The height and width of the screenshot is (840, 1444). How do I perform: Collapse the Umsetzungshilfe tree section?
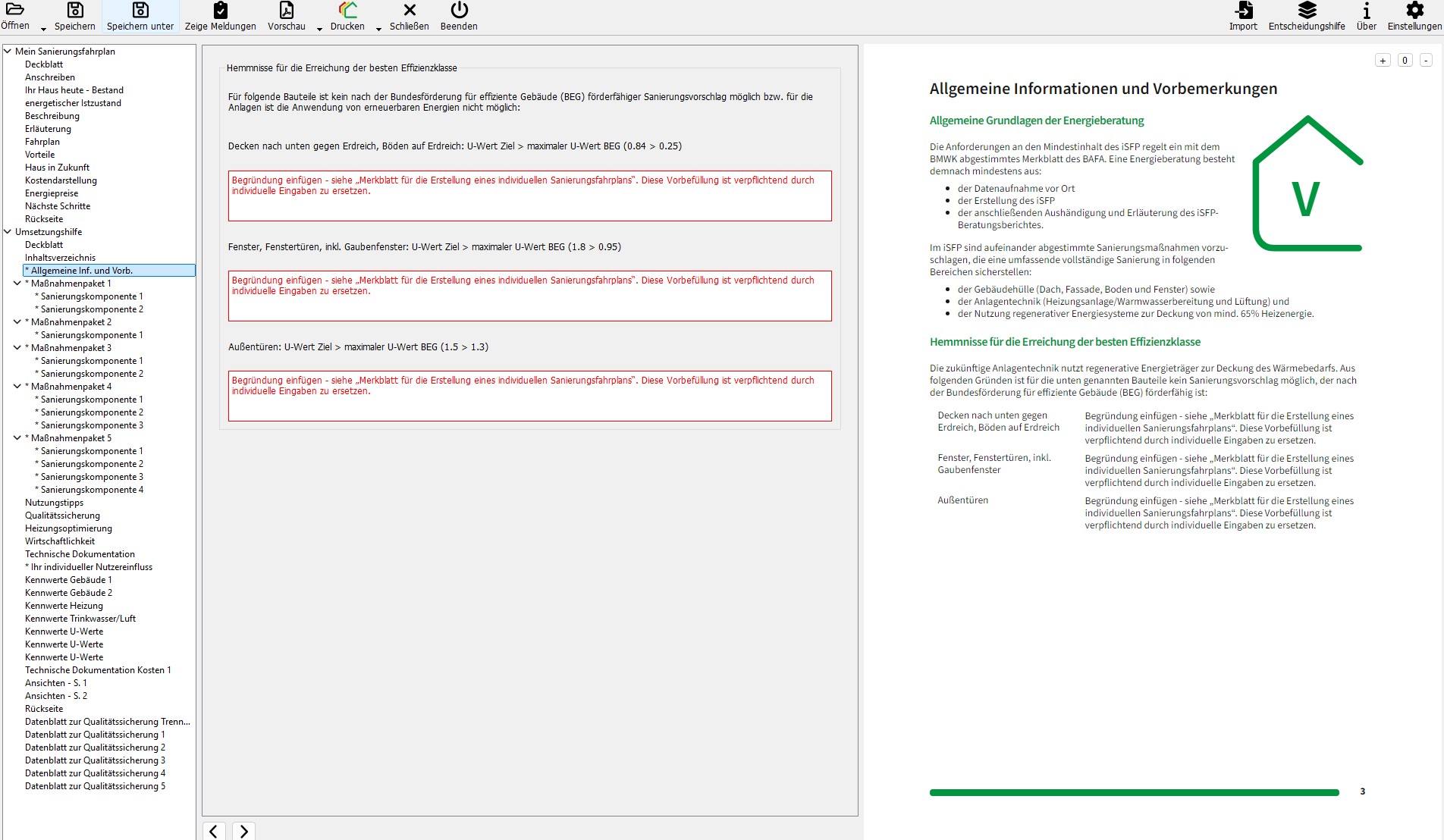(x=8, y=232)
